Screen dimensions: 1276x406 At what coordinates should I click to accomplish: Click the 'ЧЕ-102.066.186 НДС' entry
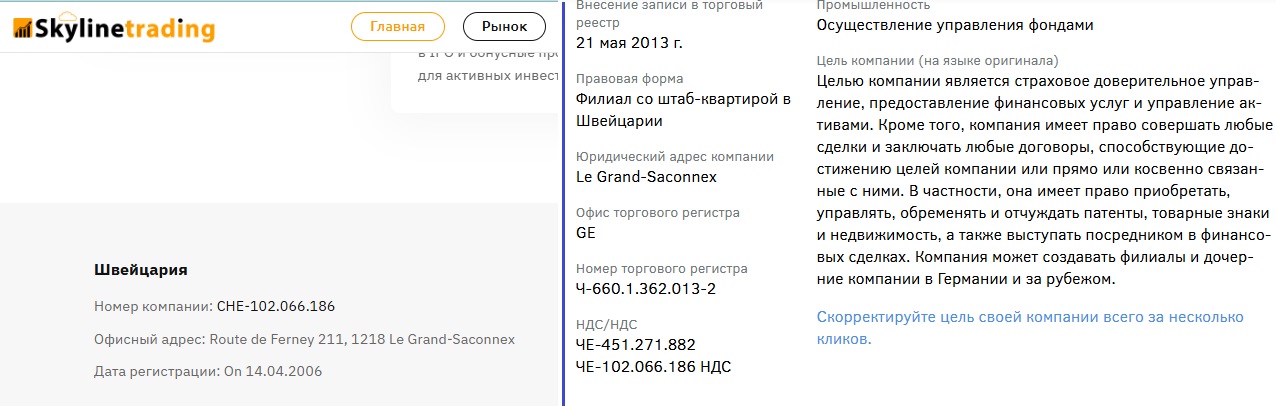point(653,366)
